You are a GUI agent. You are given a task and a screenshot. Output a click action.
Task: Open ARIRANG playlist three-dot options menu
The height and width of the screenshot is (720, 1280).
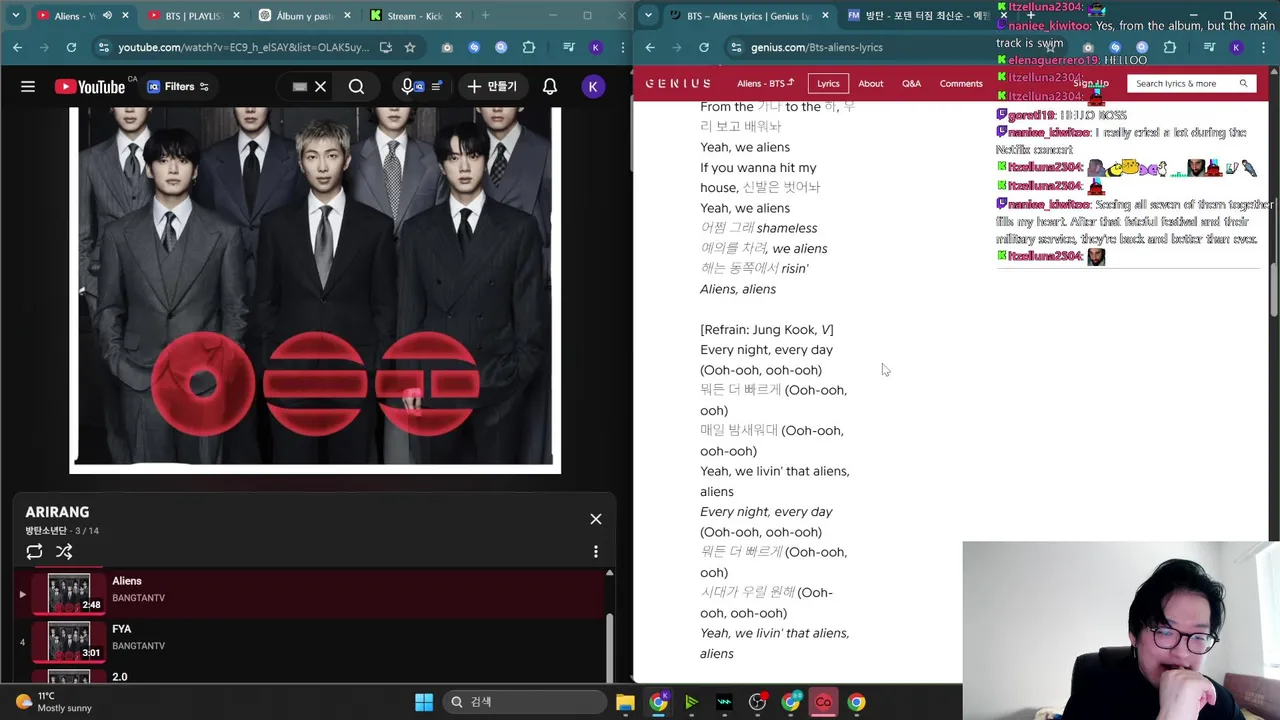(x=596, y=552)
